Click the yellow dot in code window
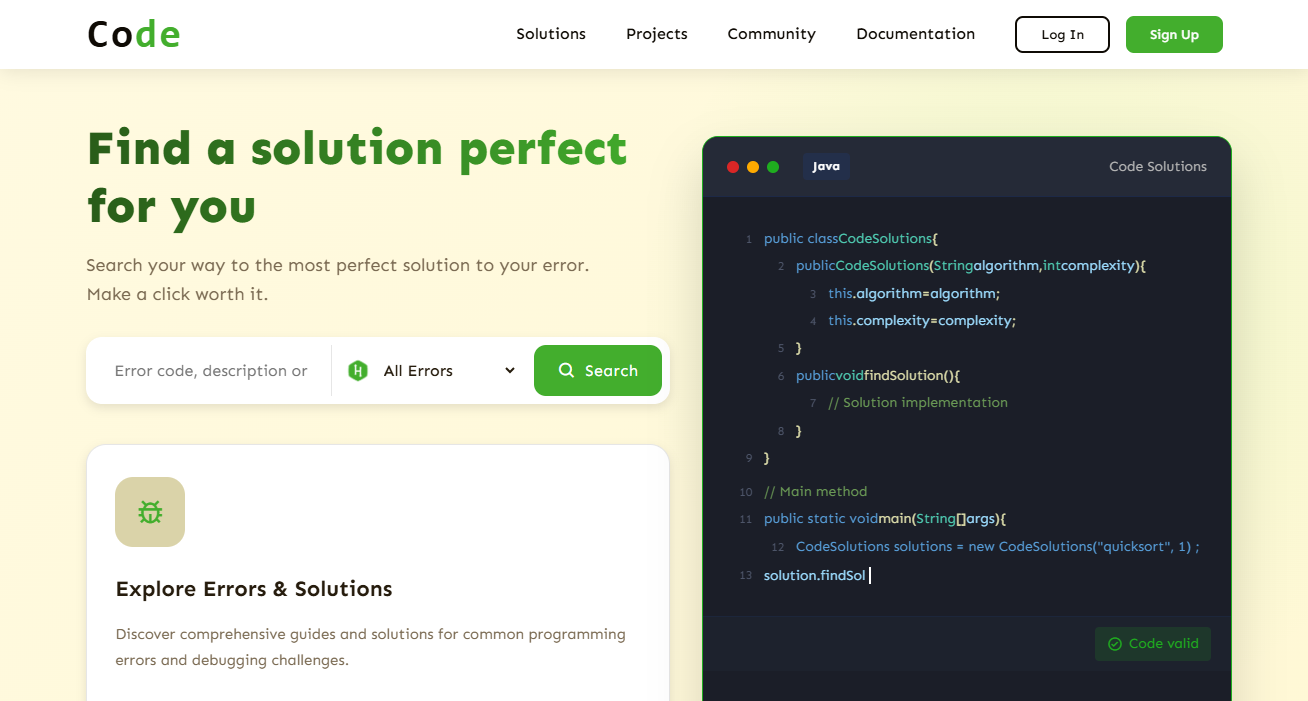Viewport: 1308px width, 701px height. tap(753, 167)
